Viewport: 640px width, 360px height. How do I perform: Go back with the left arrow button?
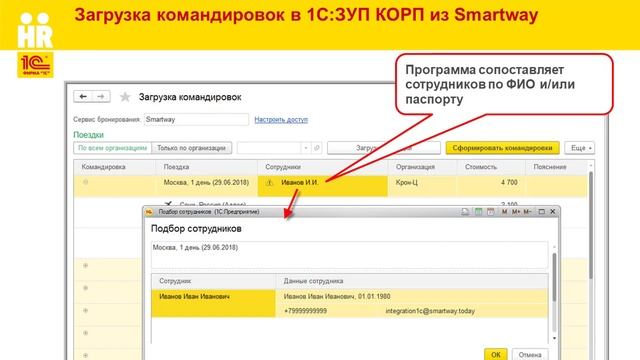[83, 97]
